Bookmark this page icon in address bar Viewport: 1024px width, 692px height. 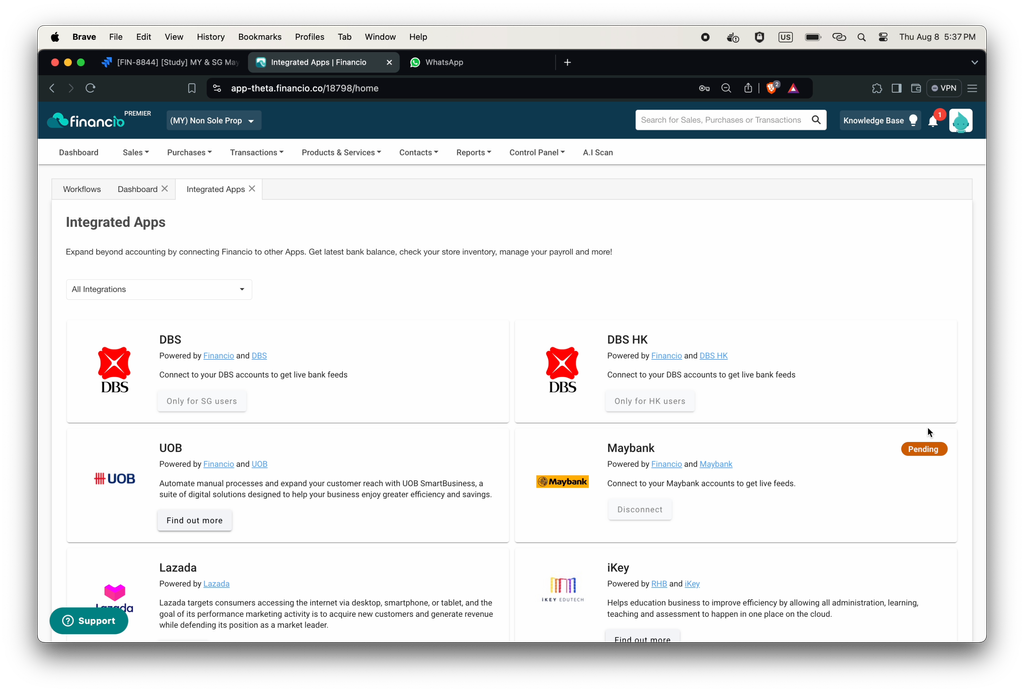tap(191, 88)
